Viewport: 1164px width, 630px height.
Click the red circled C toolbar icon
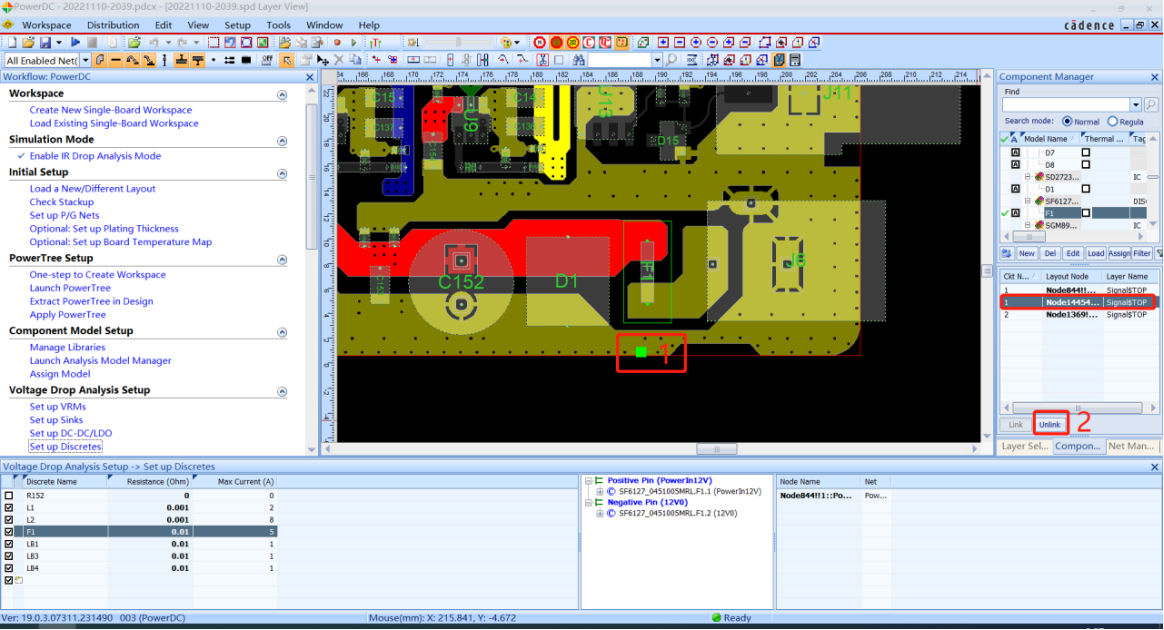click(589, 42)
